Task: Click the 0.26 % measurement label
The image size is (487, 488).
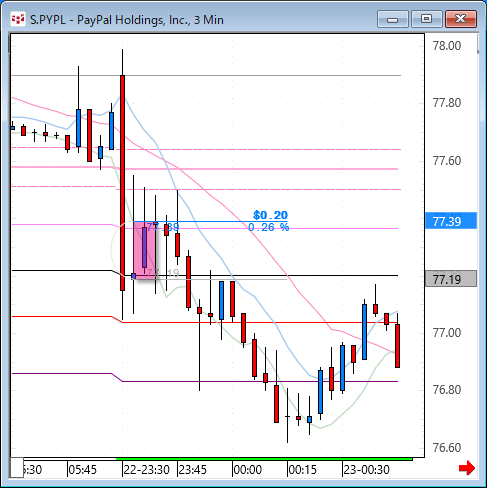Action: click(x=269, y=227)
